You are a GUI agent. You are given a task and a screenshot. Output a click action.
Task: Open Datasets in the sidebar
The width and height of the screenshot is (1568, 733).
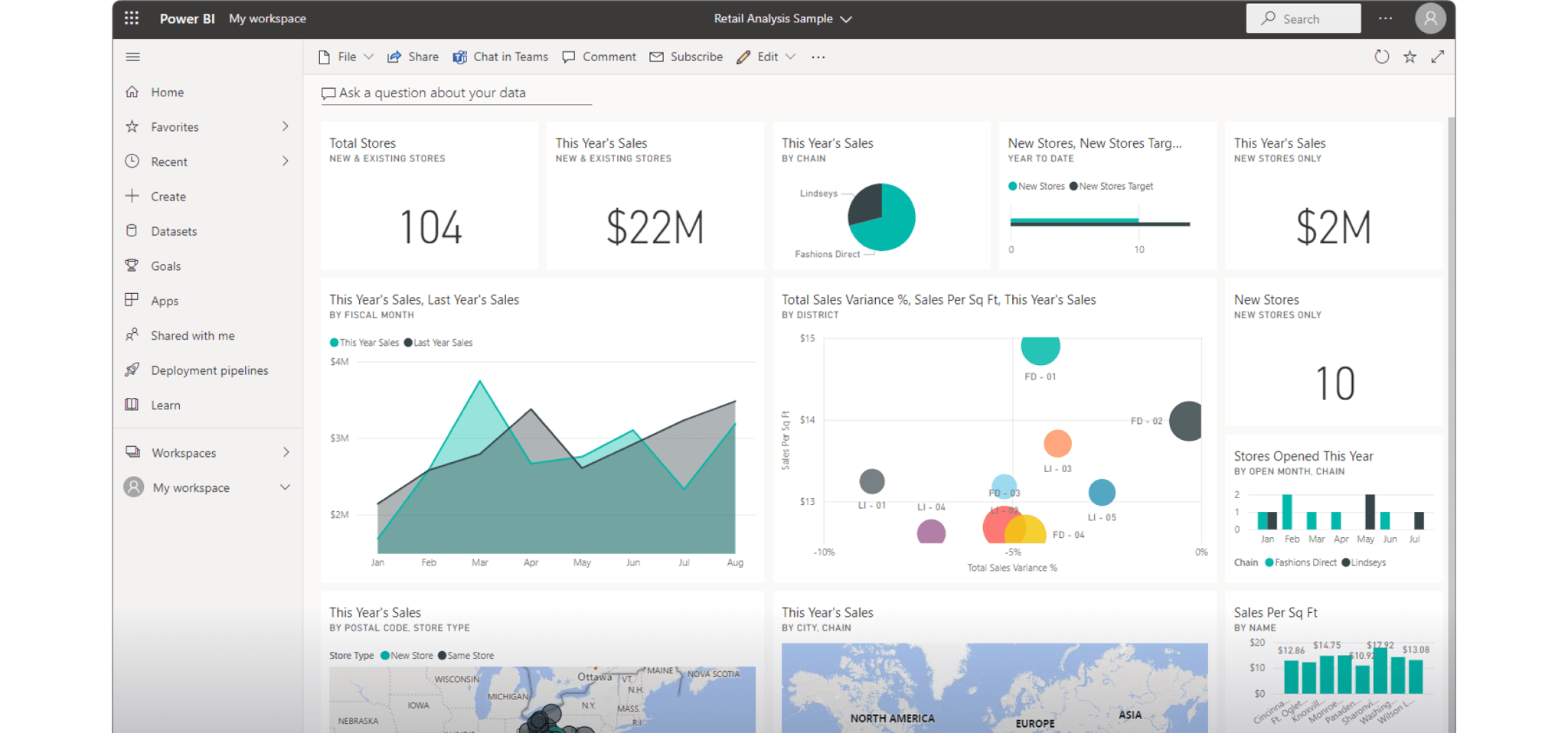pos(174,231)
